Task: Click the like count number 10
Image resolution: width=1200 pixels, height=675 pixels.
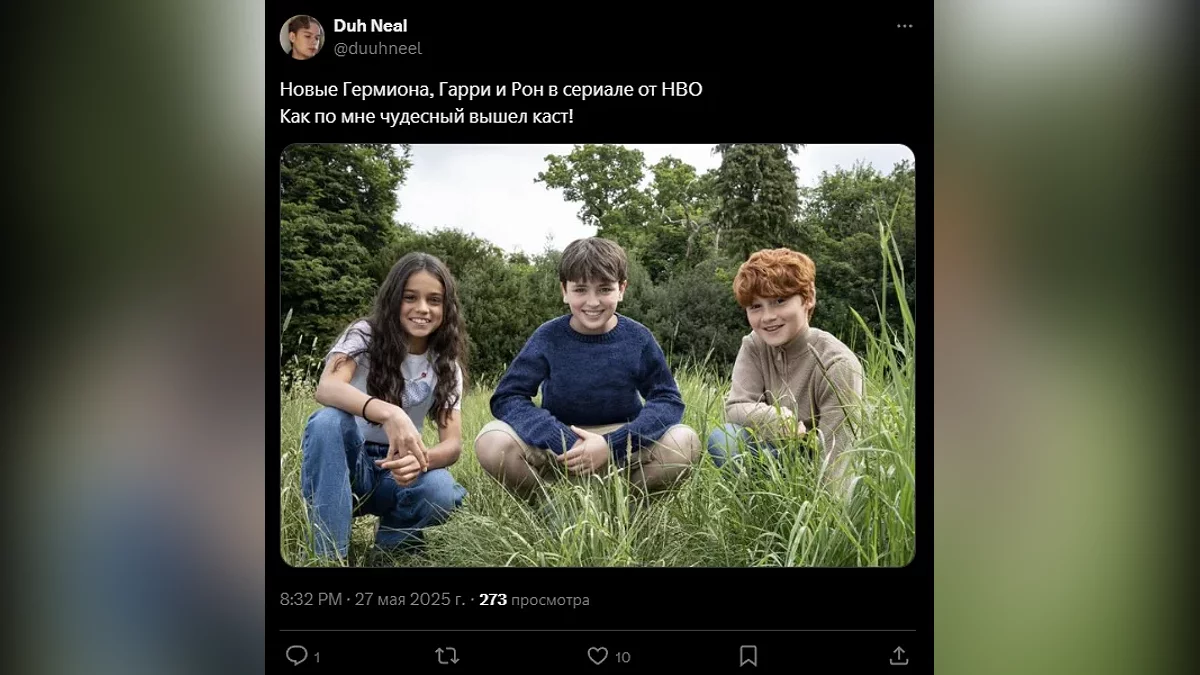Action: coord(622,657)
